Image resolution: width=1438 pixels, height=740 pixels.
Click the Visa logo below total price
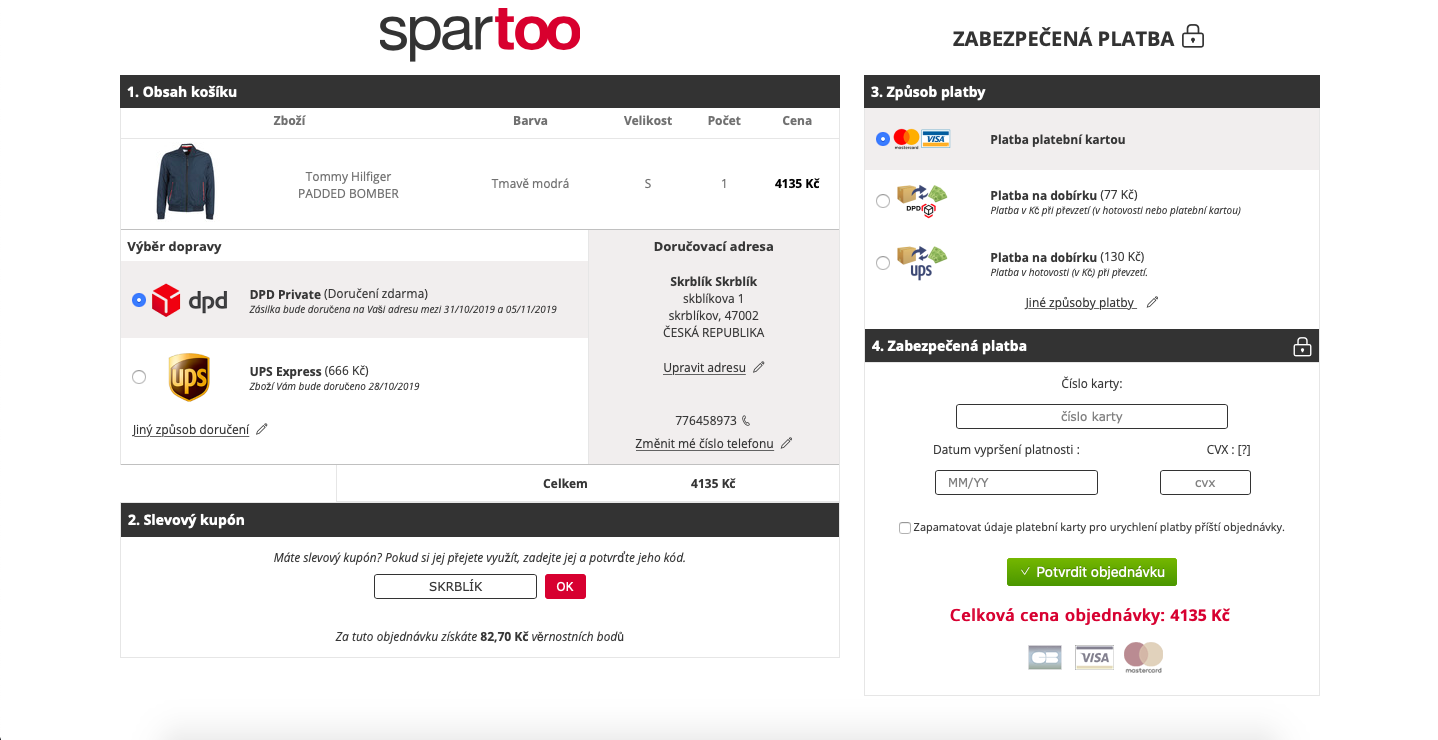click(x=1094, y=657)
